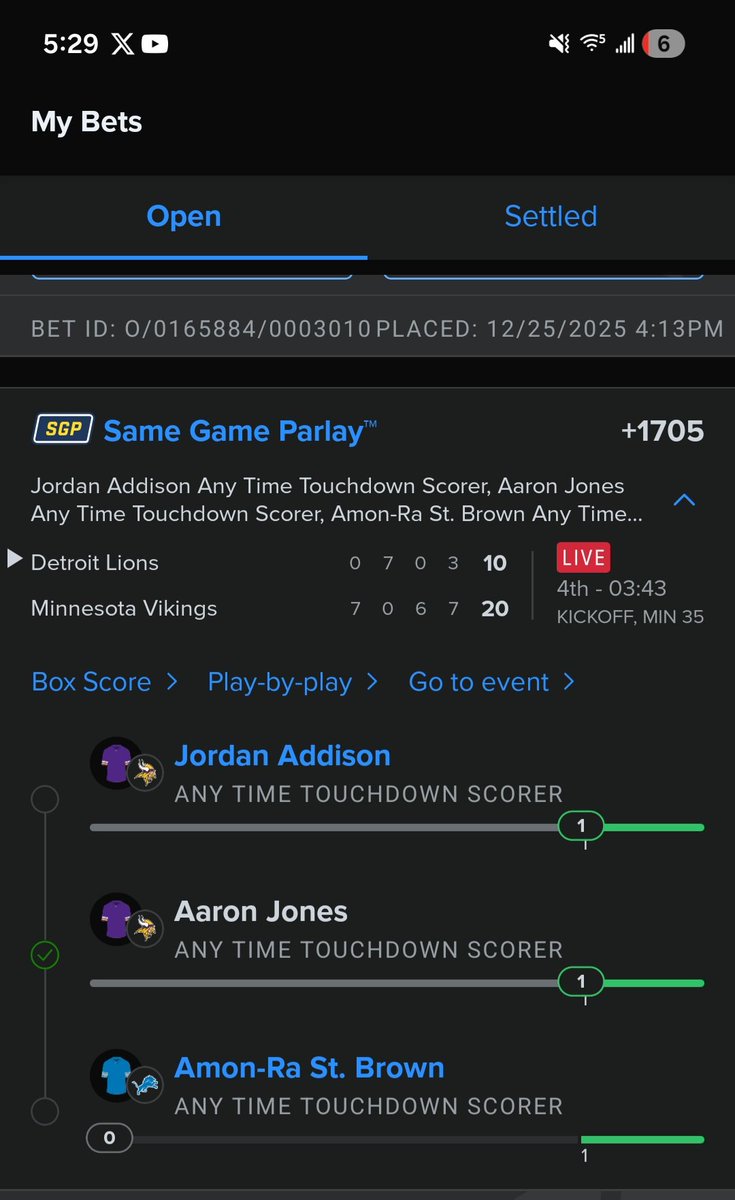Open the Play-by-play link
The image size is (735, 1200).
pyautogui.click(x=293, y=682)
